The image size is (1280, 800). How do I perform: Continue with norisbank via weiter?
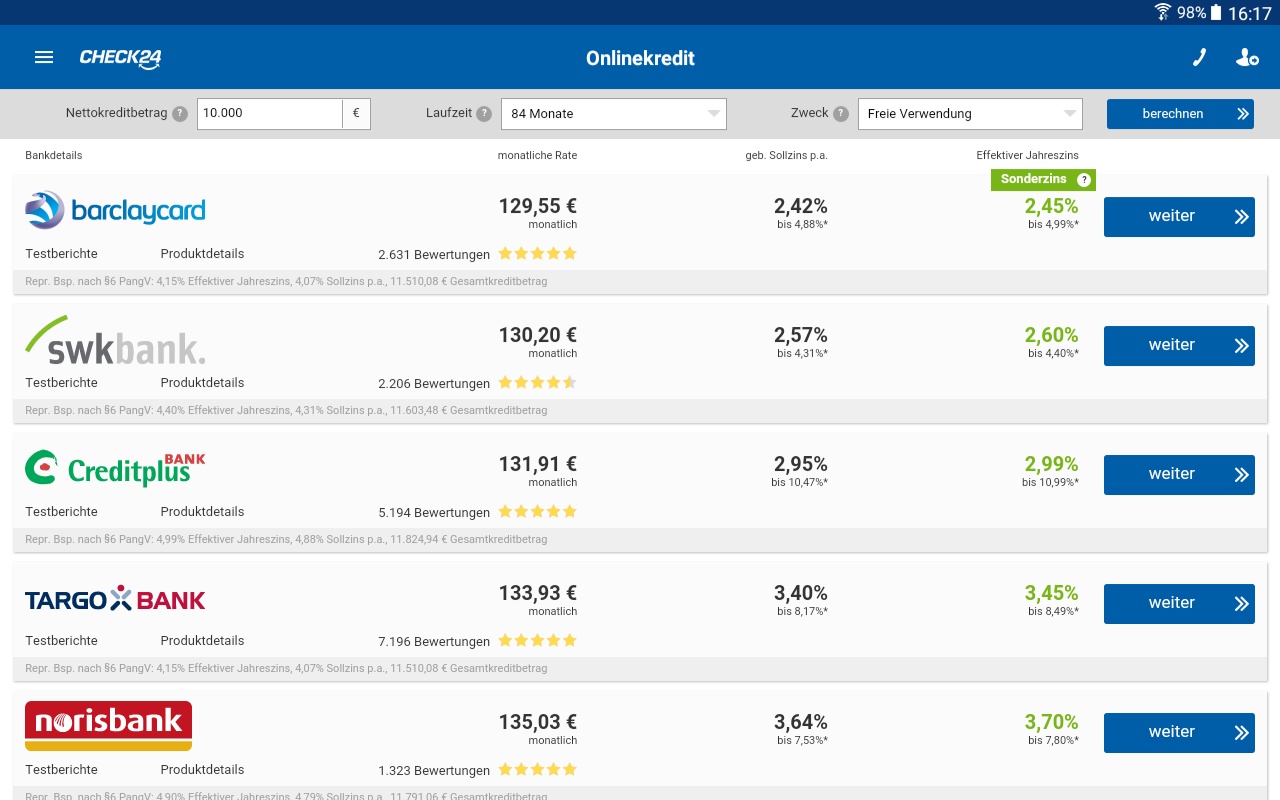click(1179, 732)
